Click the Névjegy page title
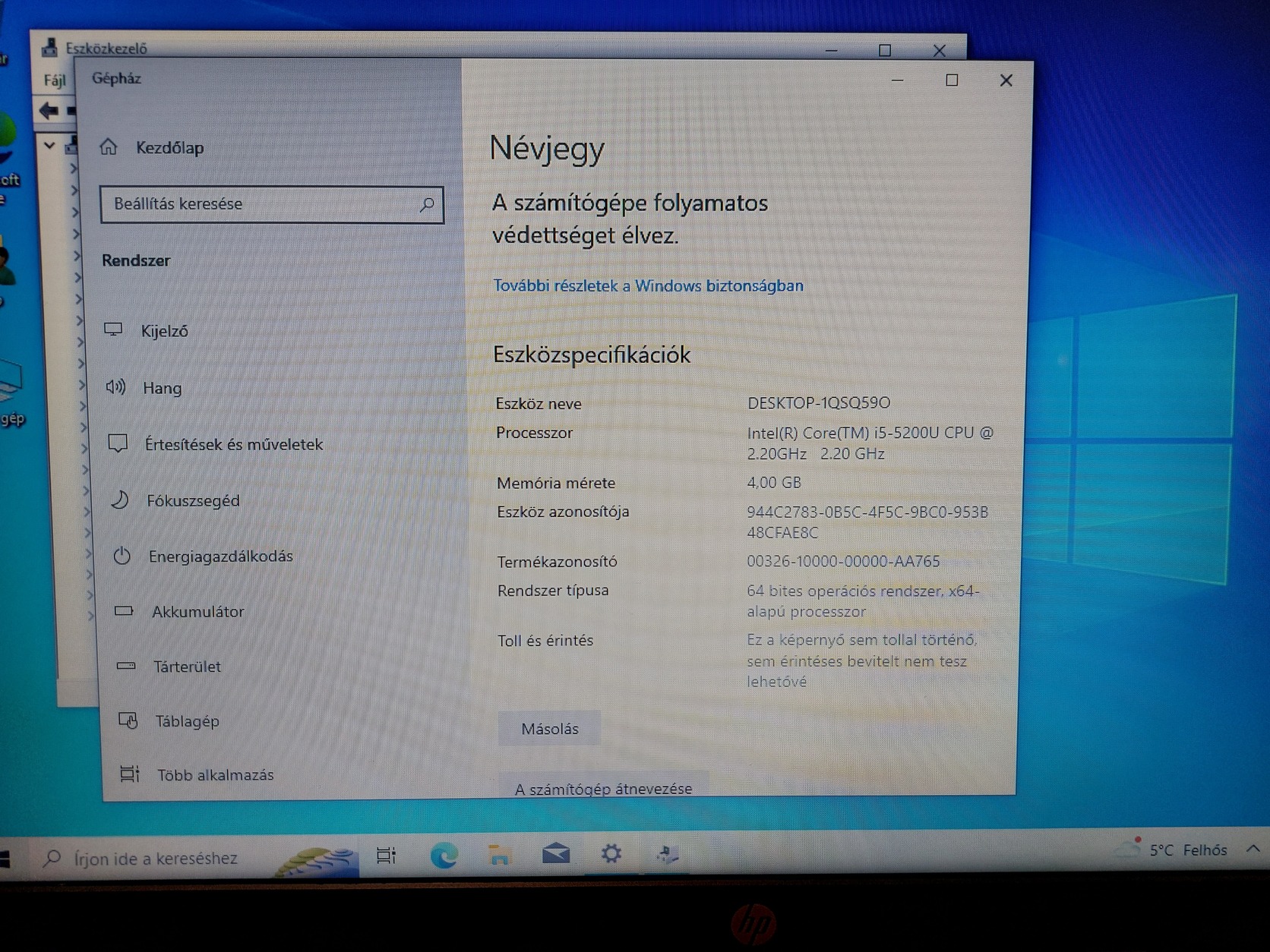The height and width of the screenshot is (952, 1270). 547,148
